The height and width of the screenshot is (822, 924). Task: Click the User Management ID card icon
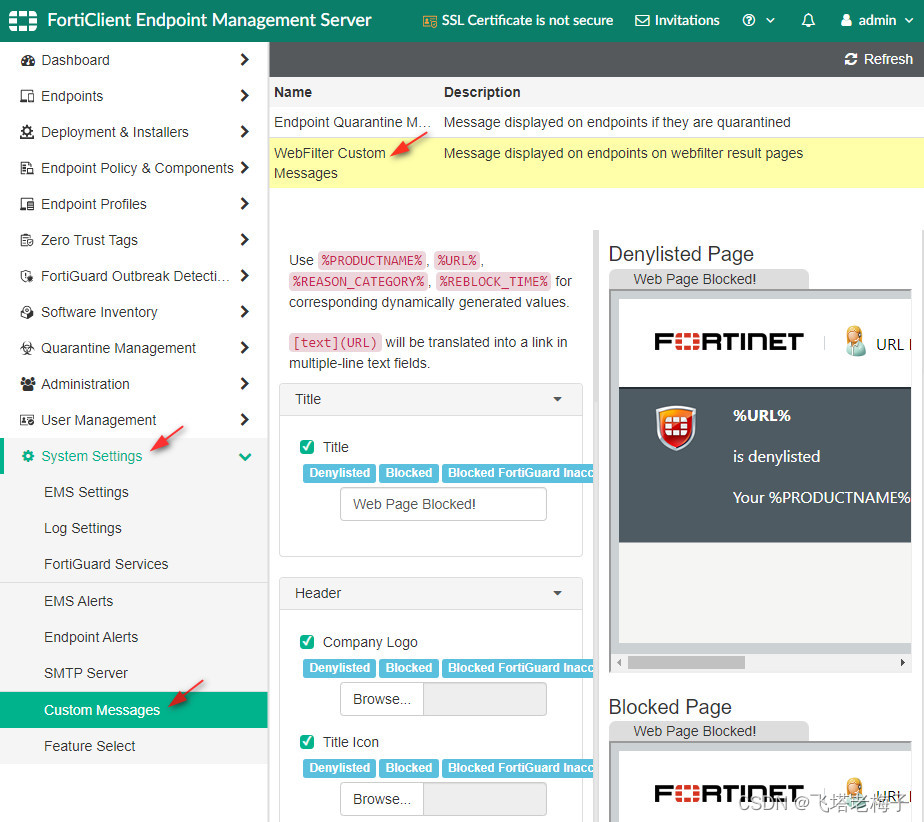(27, 420)
